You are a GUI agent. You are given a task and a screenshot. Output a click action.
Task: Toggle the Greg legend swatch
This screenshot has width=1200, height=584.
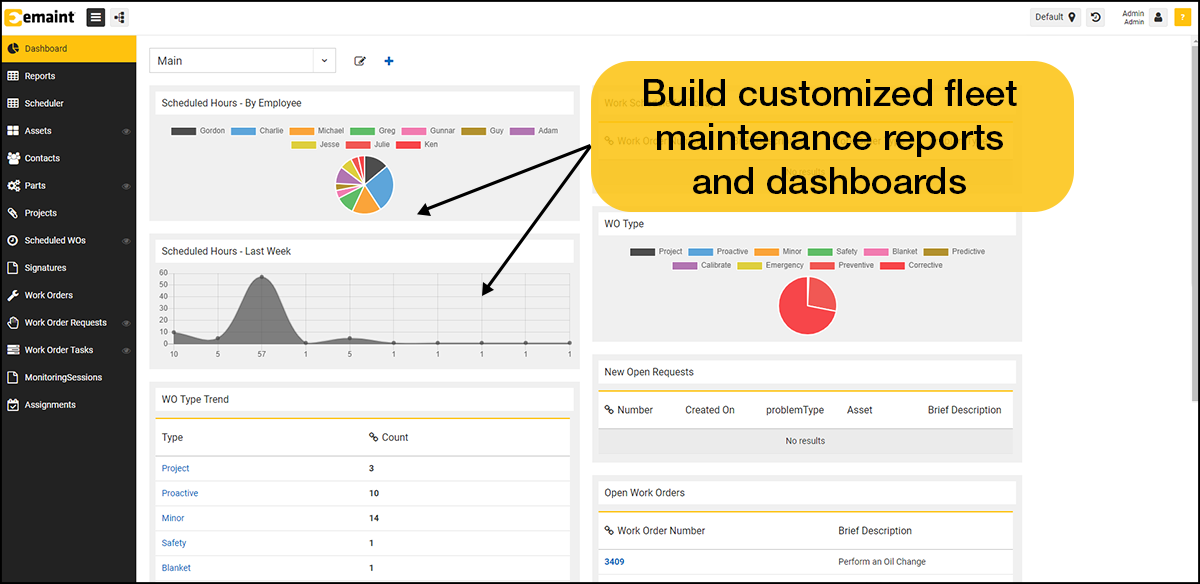coord(362,131)
